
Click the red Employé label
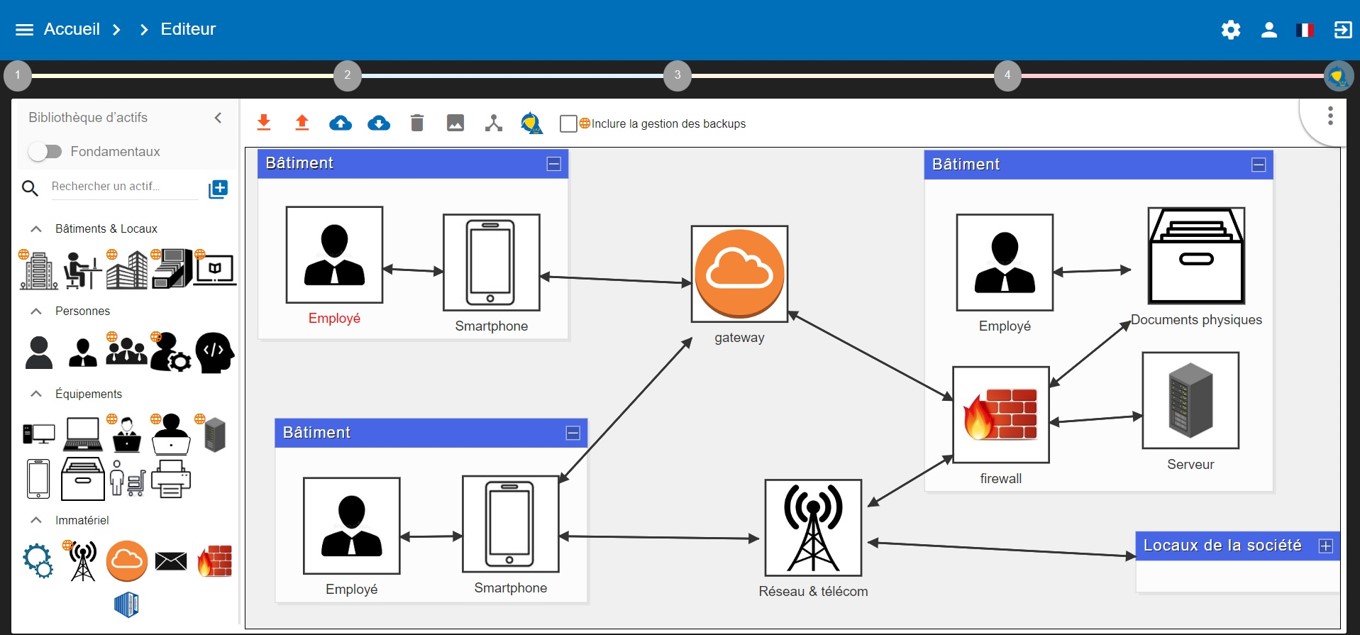tap(334, 318)
